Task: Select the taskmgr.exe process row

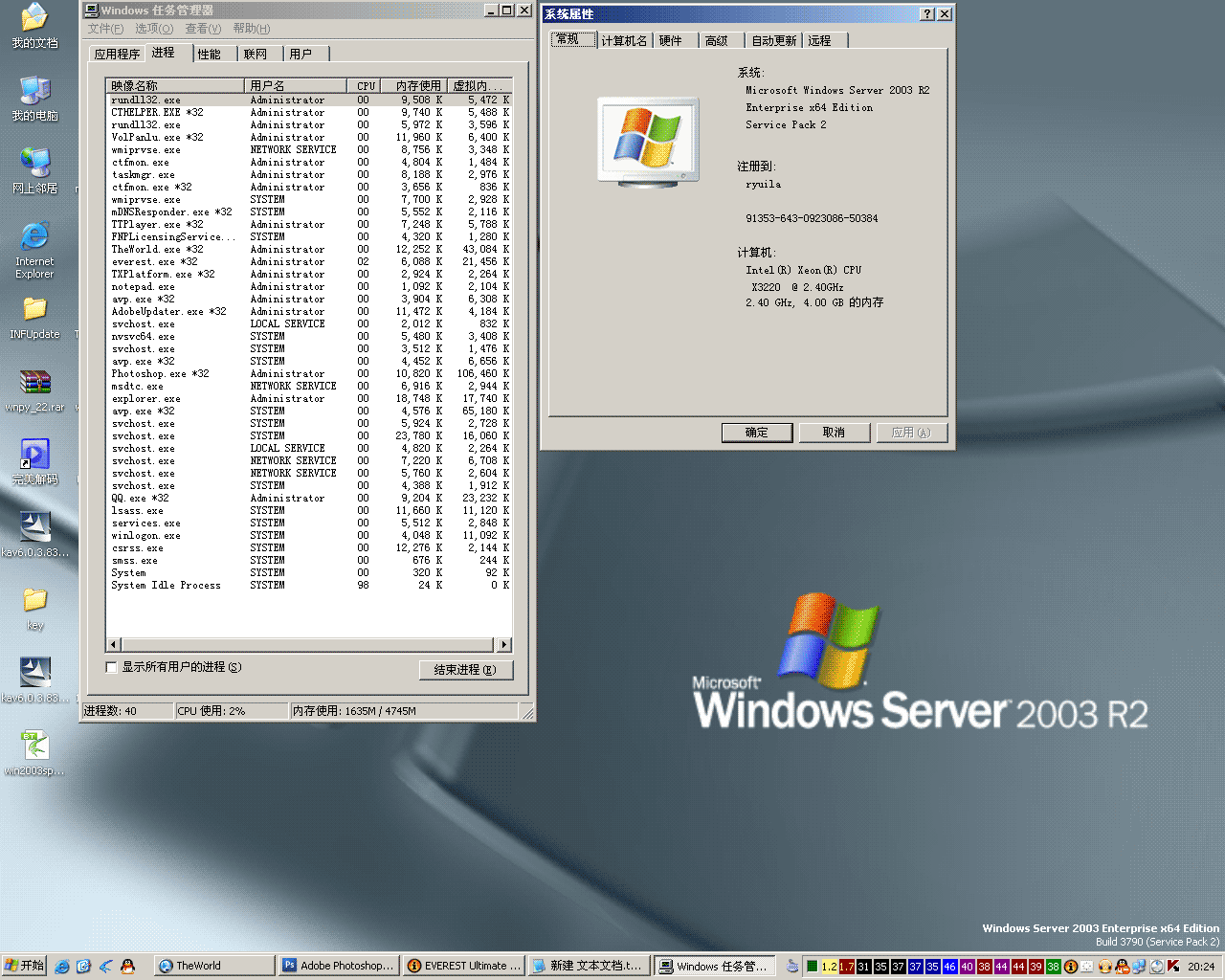Action: click(x=309, y=175)
